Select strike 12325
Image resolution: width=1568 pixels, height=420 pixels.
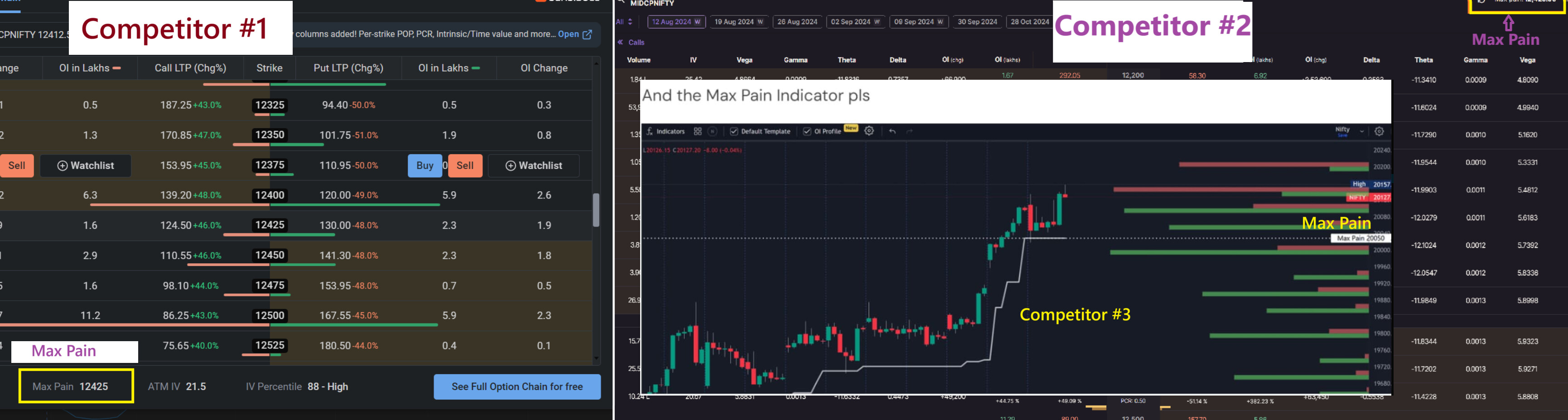point(270,105)
